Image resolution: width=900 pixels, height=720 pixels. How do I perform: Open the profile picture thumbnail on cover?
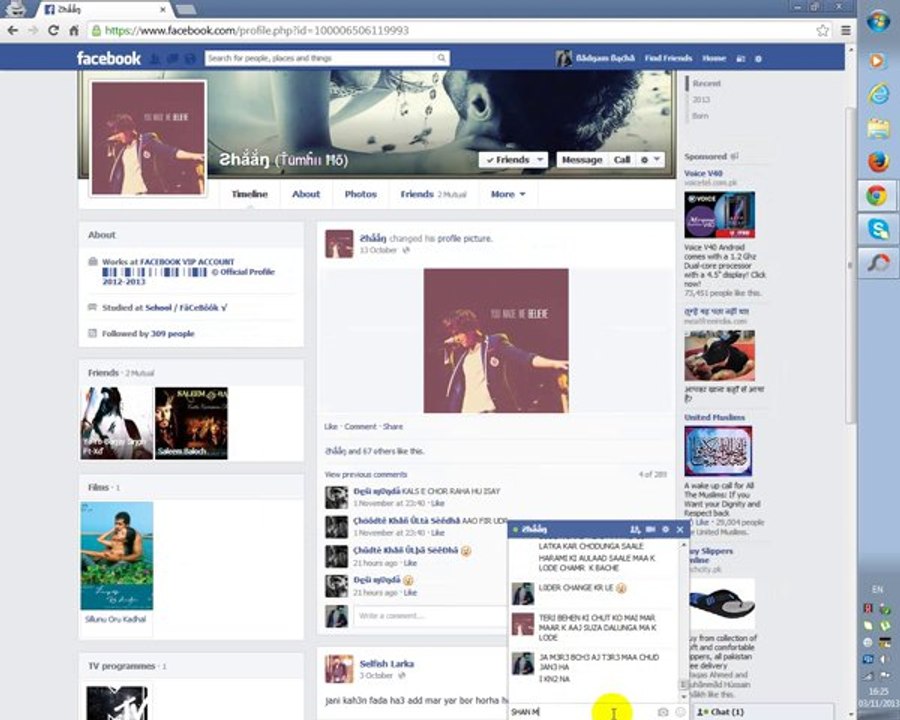tap(148, 138)
